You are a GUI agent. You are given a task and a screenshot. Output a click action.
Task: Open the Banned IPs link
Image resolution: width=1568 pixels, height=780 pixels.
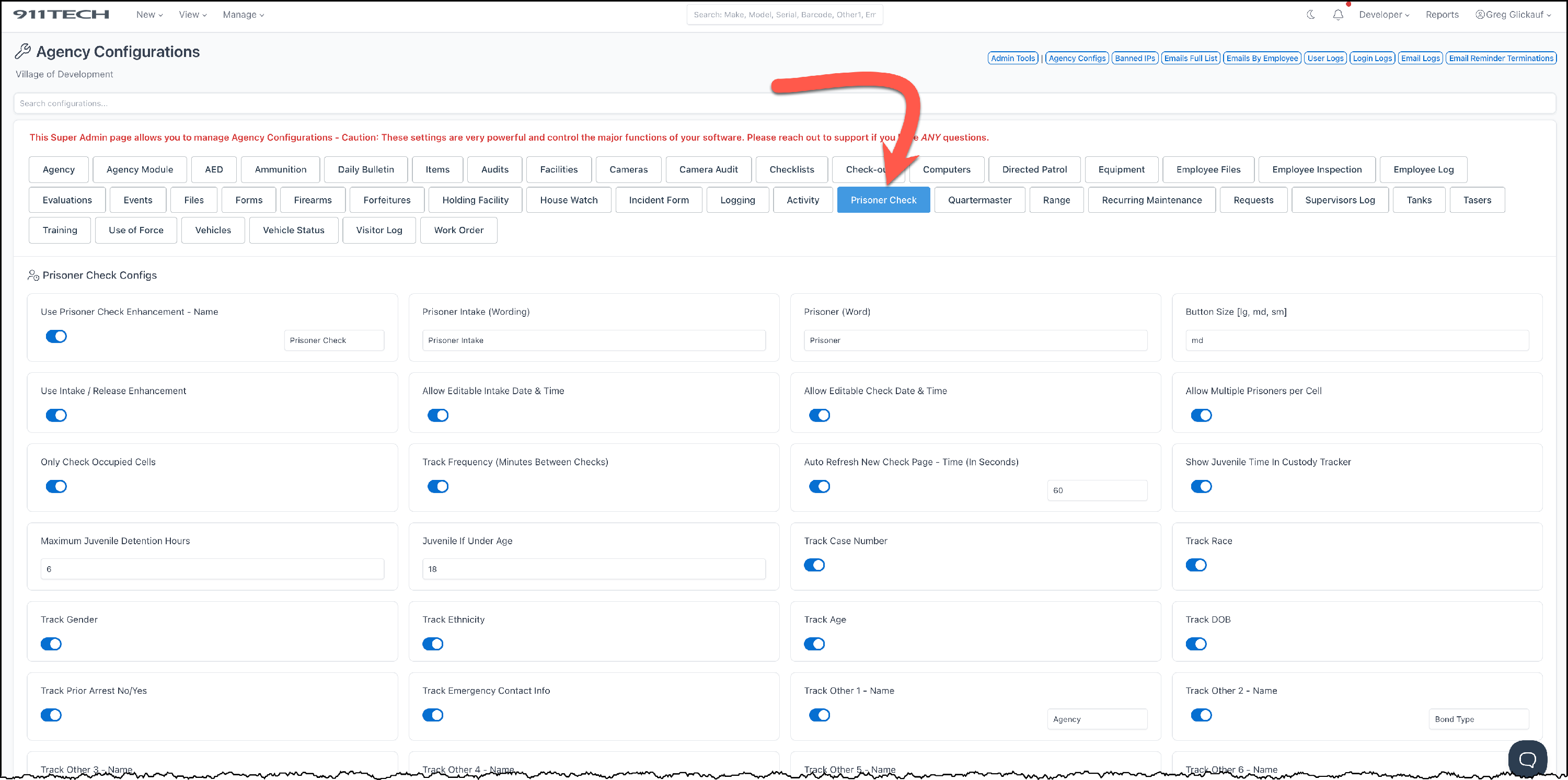coord(1135,59)
